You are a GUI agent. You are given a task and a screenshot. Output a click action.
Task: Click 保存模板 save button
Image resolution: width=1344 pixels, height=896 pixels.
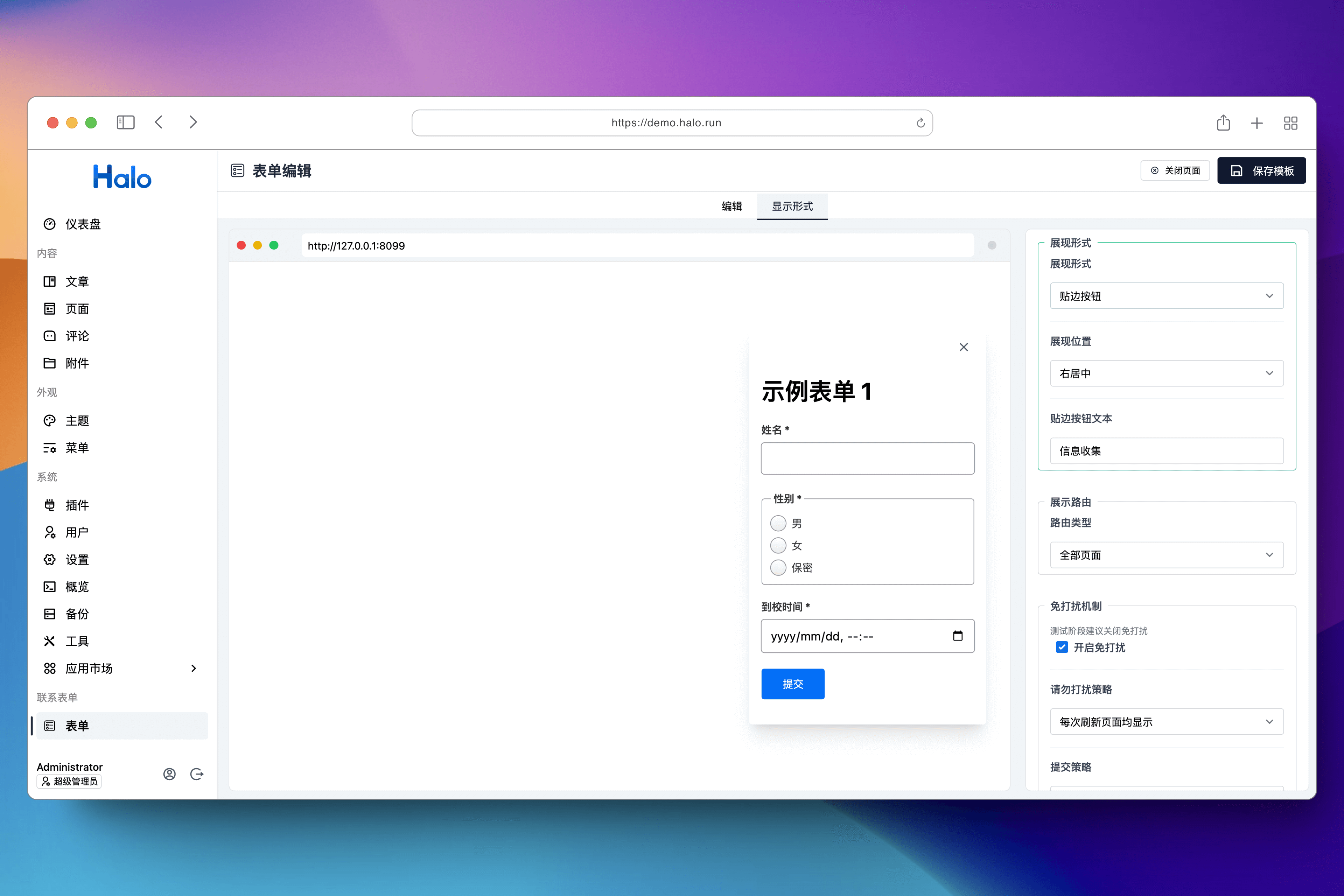click(1261, 170)
